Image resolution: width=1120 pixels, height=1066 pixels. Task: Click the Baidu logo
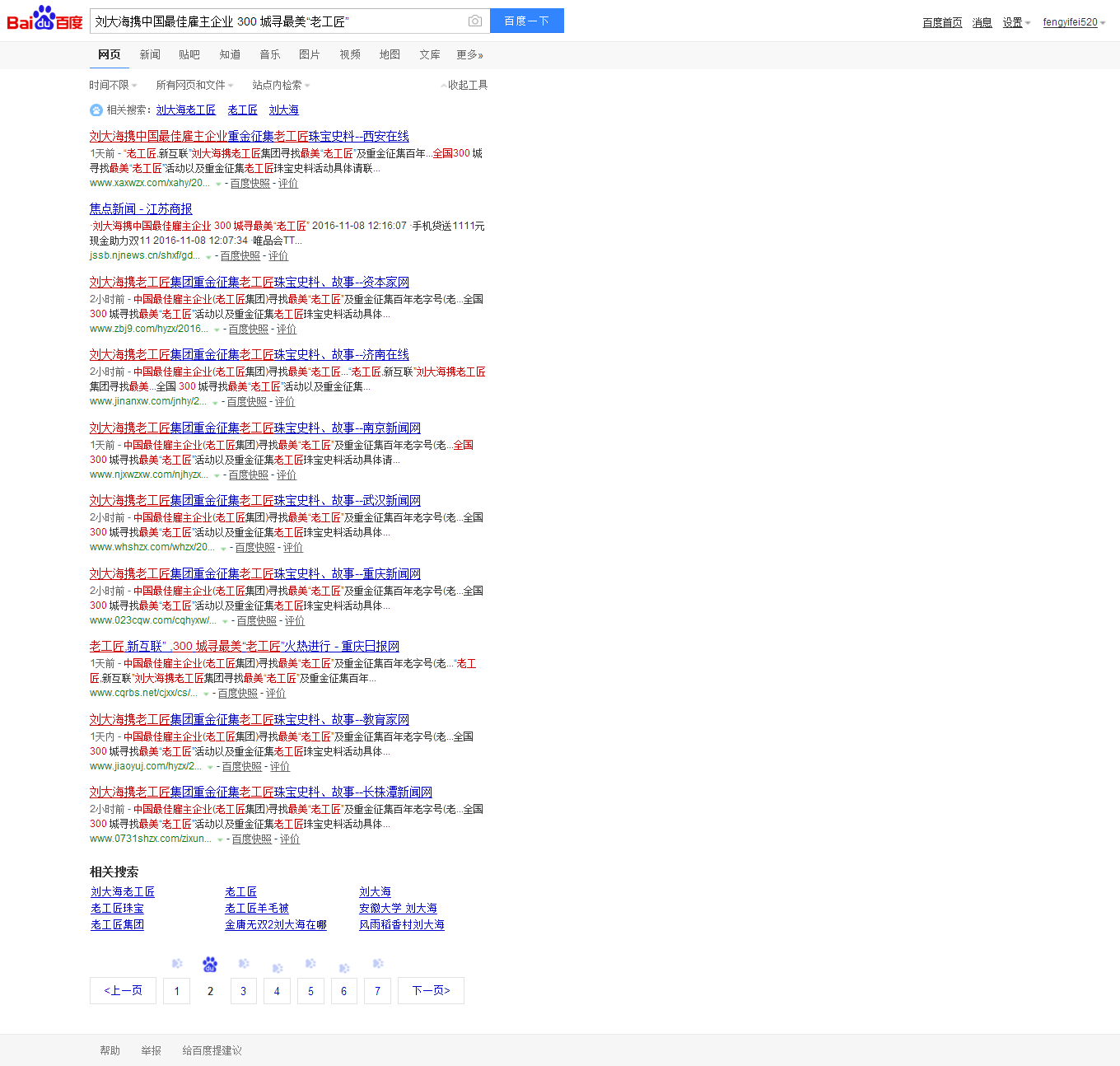[44, 19]
